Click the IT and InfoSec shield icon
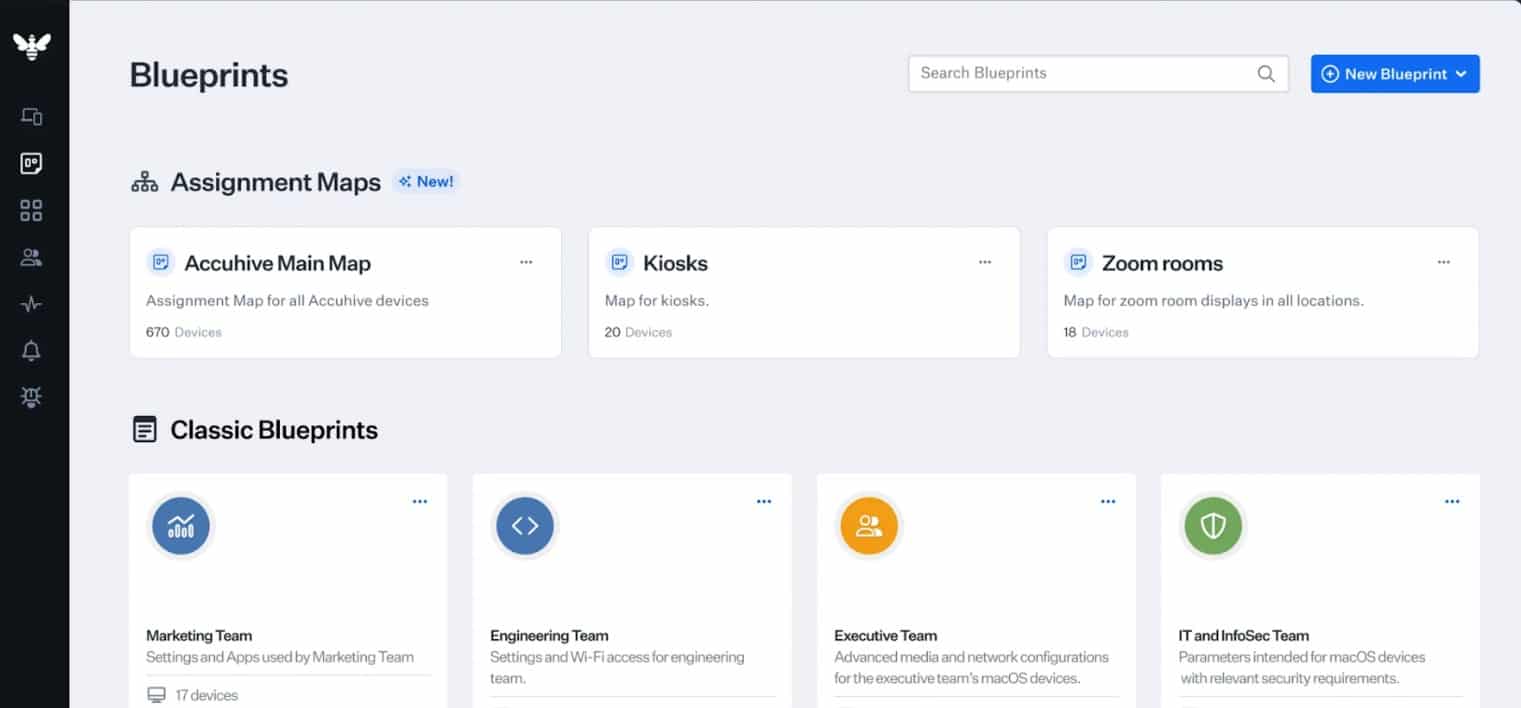 tap(1213, 526)
